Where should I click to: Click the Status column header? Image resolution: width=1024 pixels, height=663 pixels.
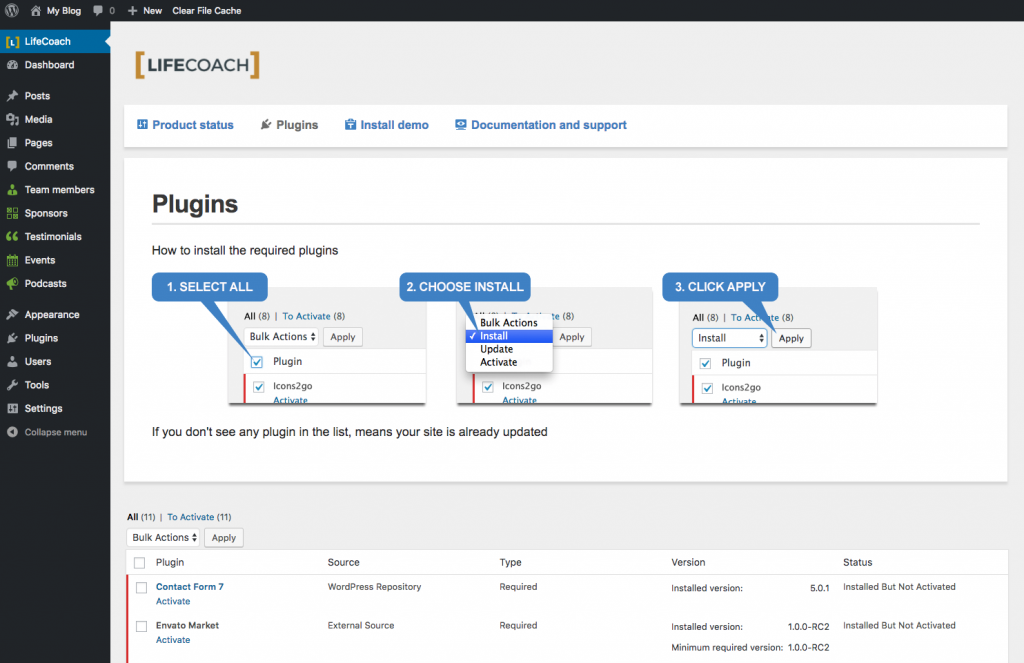point(857,562)
